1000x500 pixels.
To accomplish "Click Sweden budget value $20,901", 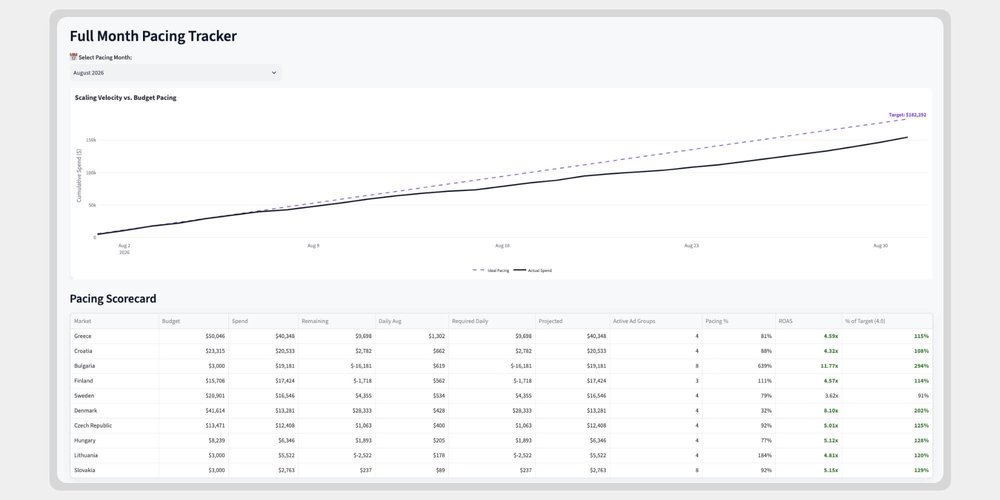I will [215, 395].
